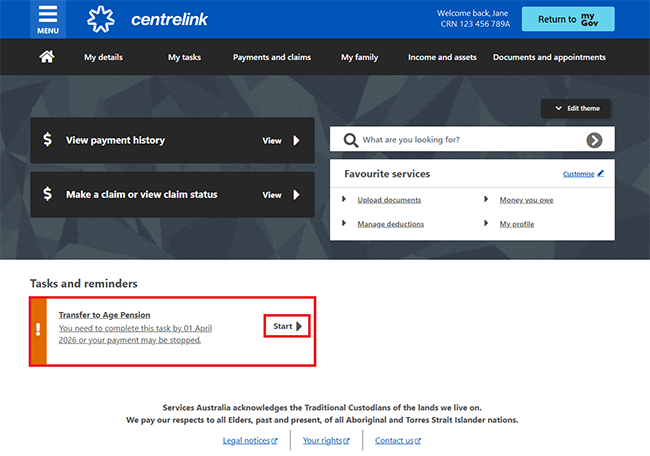Open the My family menu
Screen dimensions: 650x456
point(359,57)
